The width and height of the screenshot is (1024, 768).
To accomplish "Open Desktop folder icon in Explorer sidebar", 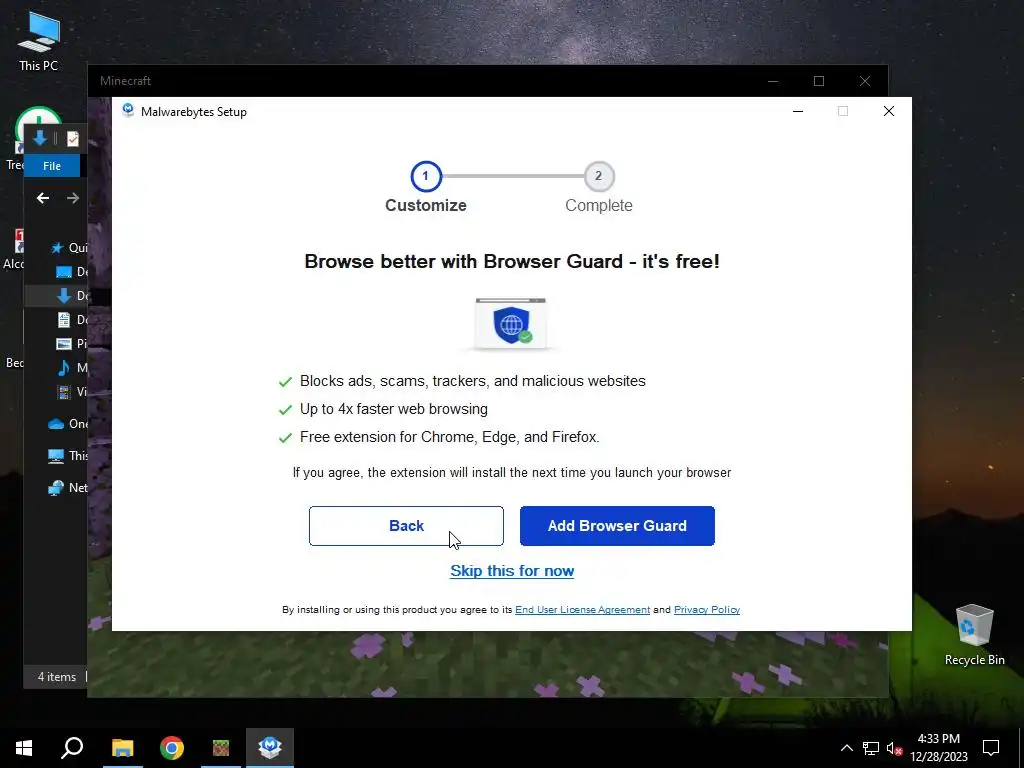I will coord(64,272).
